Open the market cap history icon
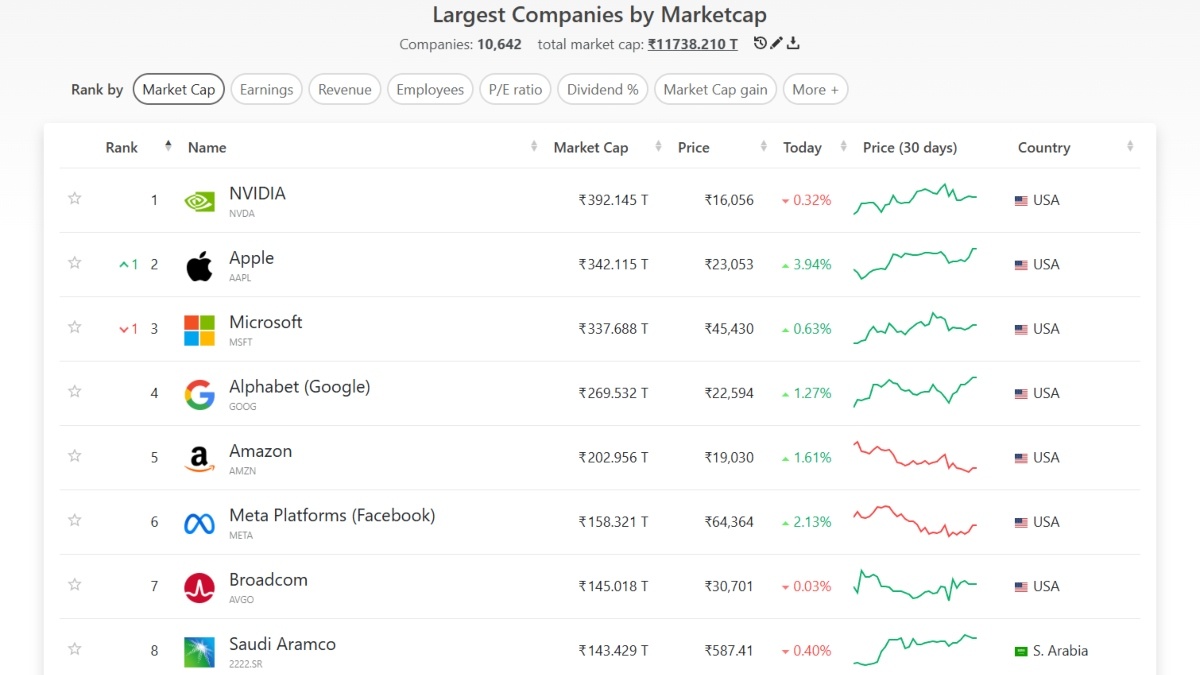The width and height of the screenshot is (1200, 675). 760,43
